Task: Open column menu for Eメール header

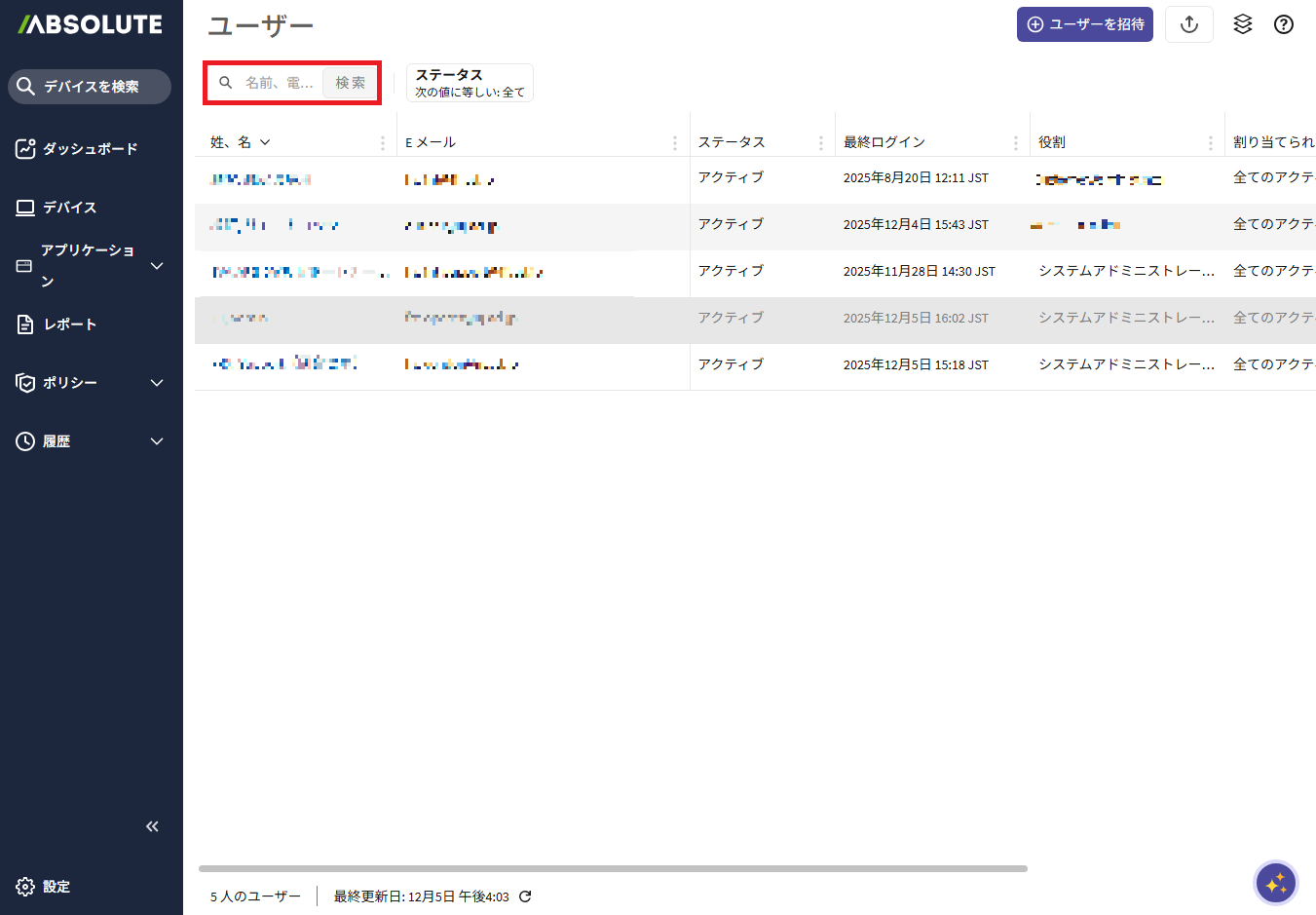Action: click(x=674, y=143)
